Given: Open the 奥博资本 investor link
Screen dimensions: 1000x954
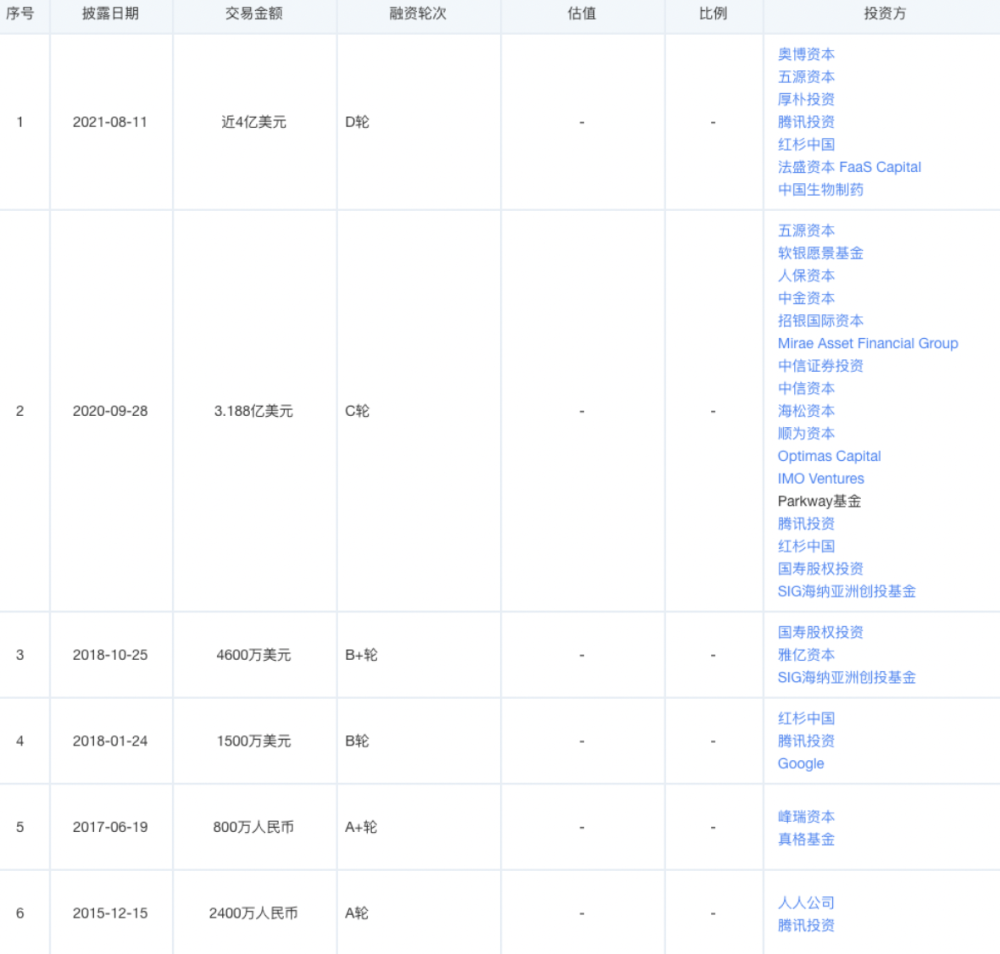Looking at the screenshot, I should click(x=806, y=54).
